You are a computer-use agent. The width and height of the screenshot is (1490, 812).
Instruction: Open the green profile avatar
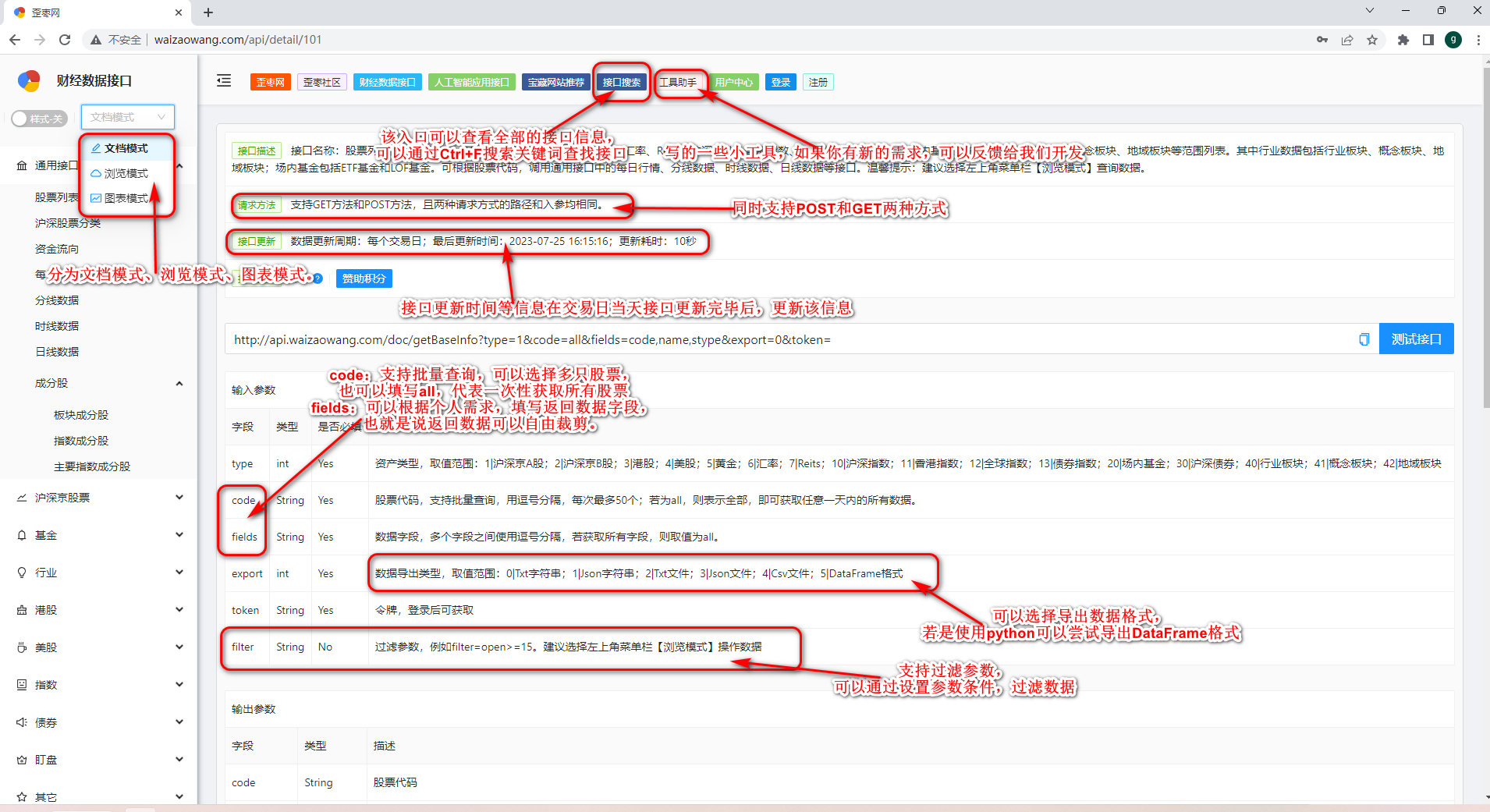click(1453, 40)
